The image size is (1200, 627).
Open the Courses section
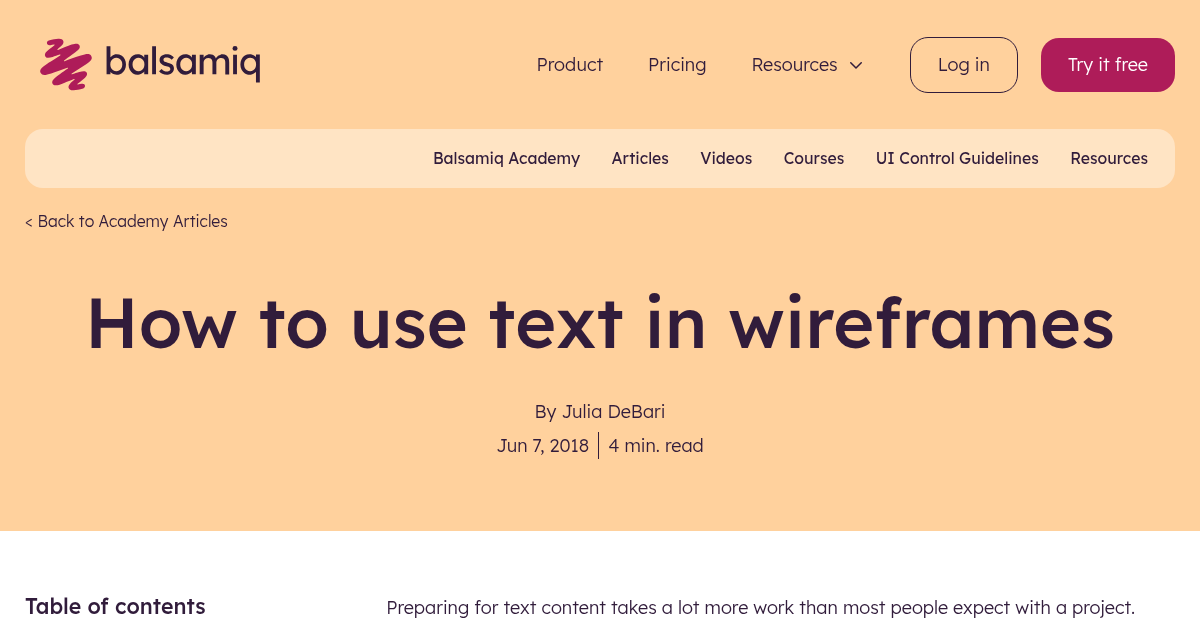click(x=813, y=158)
